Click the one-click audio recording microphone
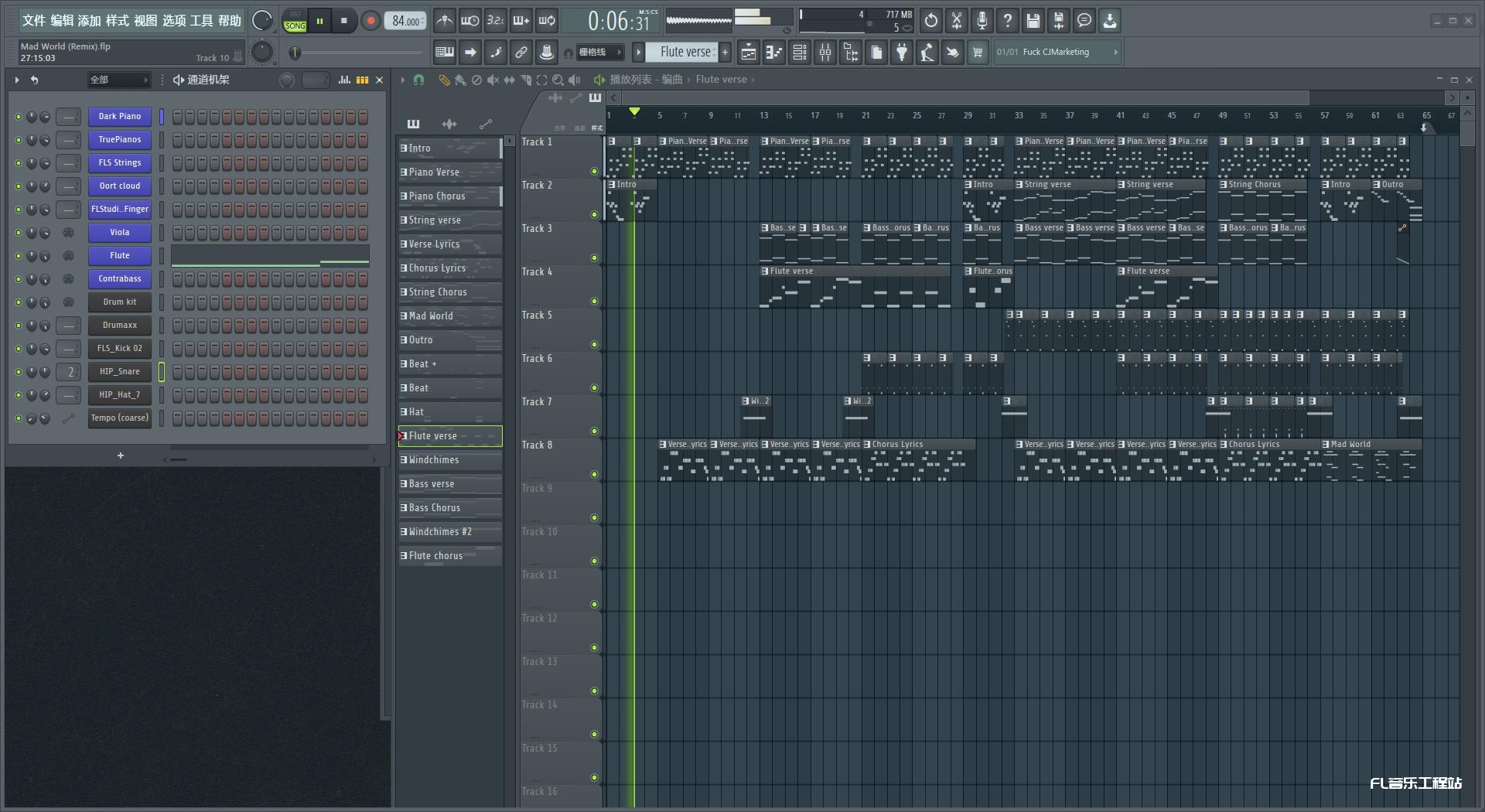This screenshot has height=812, width=1485. coord(982,21)
